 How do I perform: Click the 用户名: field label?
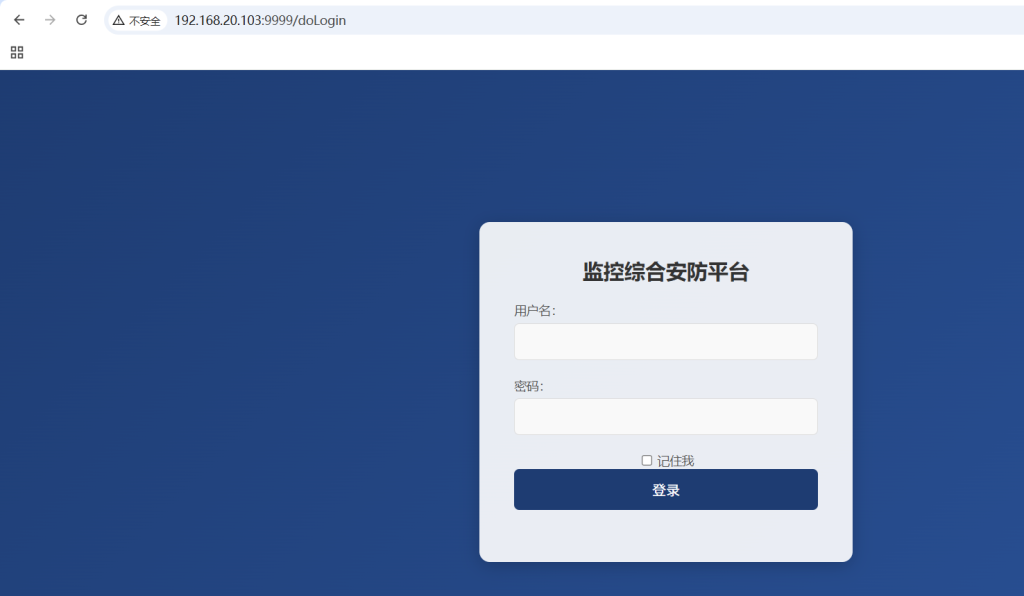point(534,311)
